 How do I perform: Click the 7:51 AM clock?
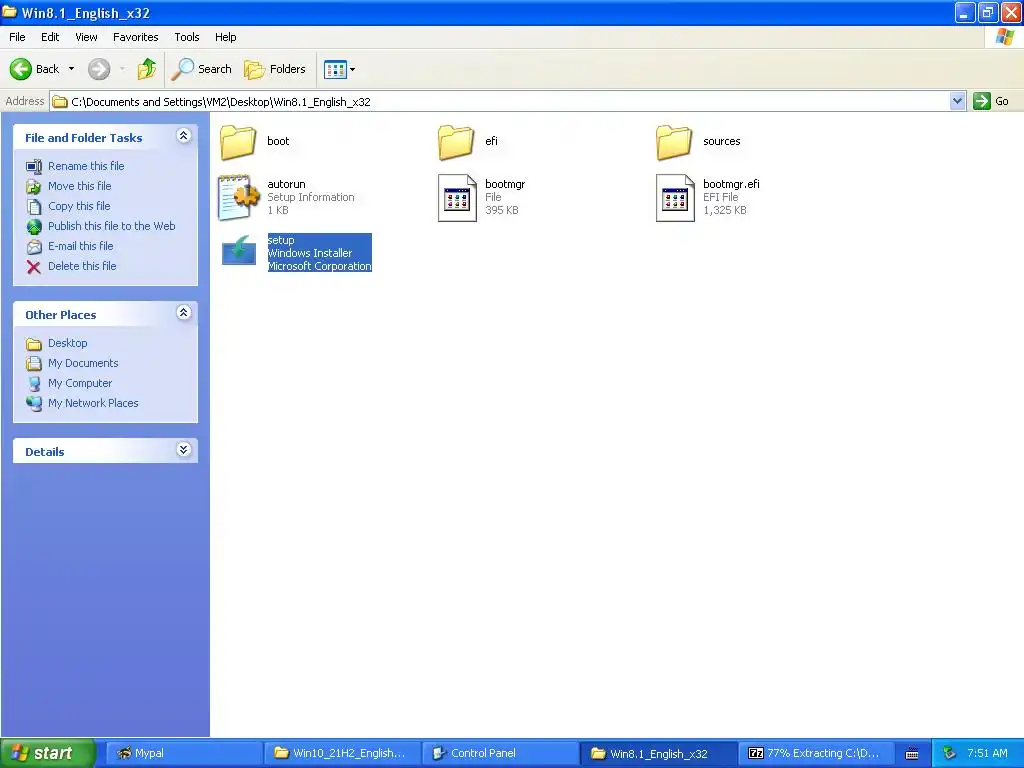click(987, 753)
